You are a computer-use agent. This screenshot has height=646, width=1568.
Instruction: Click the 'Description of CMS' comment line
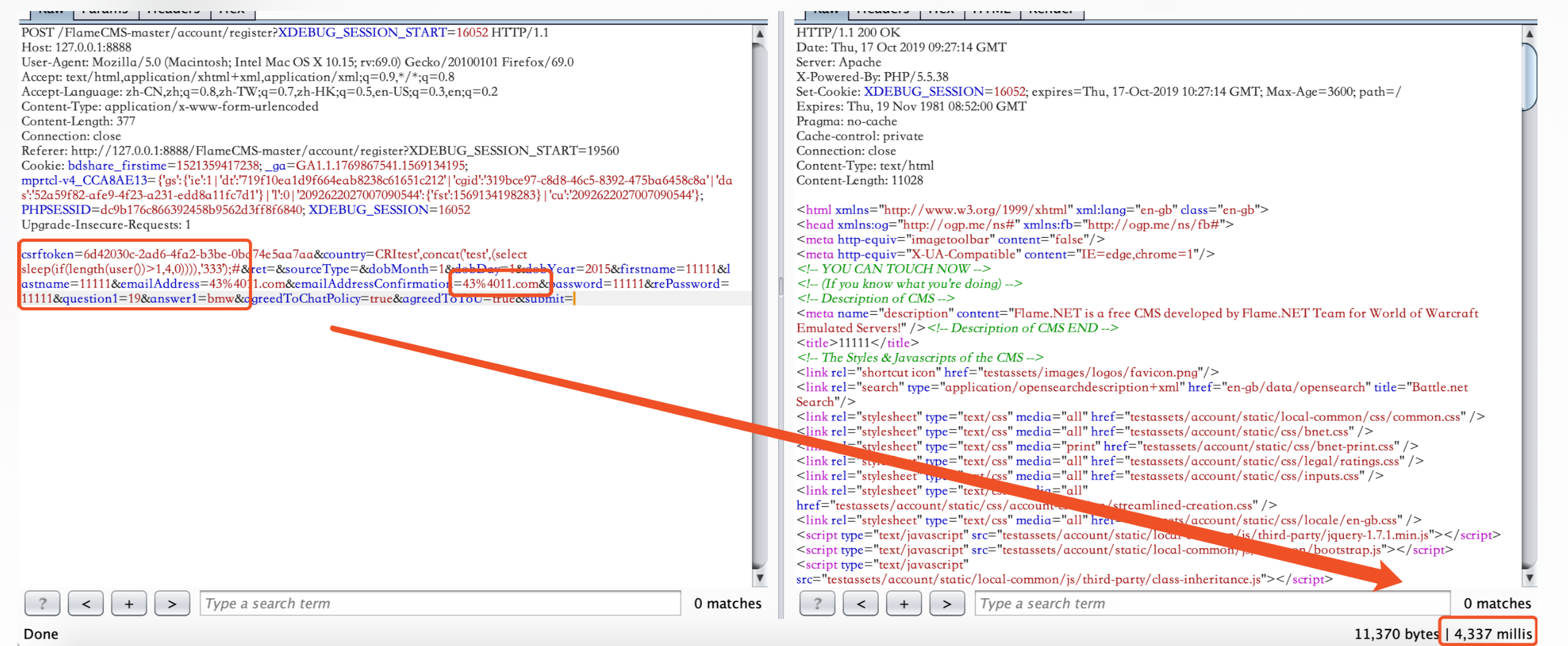(x=875, y=299)
